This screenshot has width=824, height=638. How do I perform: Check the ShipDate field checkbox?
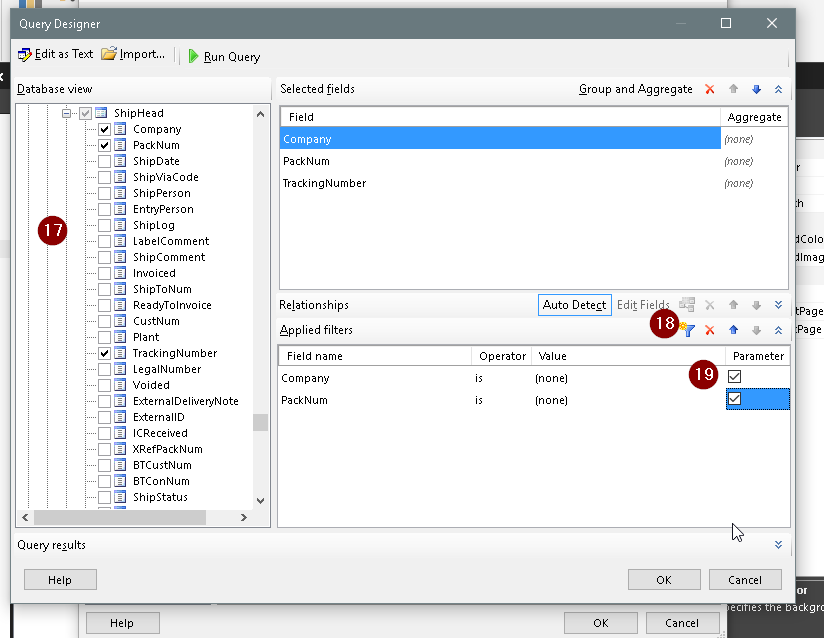coord(104,161)
